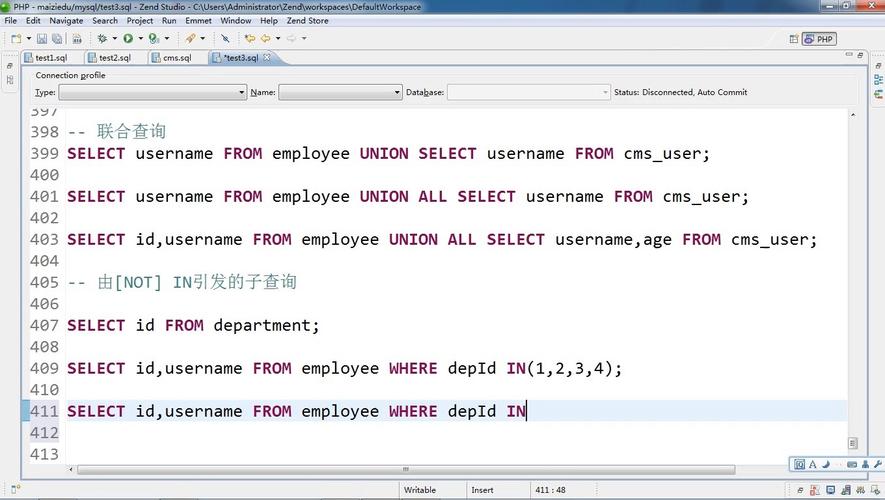Switch to the cms.sql tab

pyautogui.click(x=172, y=58)
